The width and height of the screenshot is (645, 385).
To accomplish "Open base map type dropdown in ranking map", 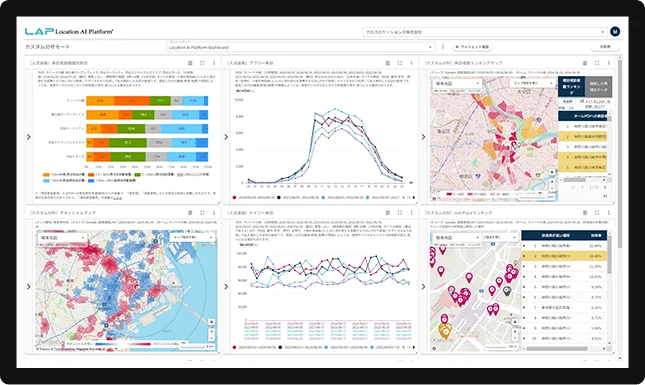I will 457,83.
